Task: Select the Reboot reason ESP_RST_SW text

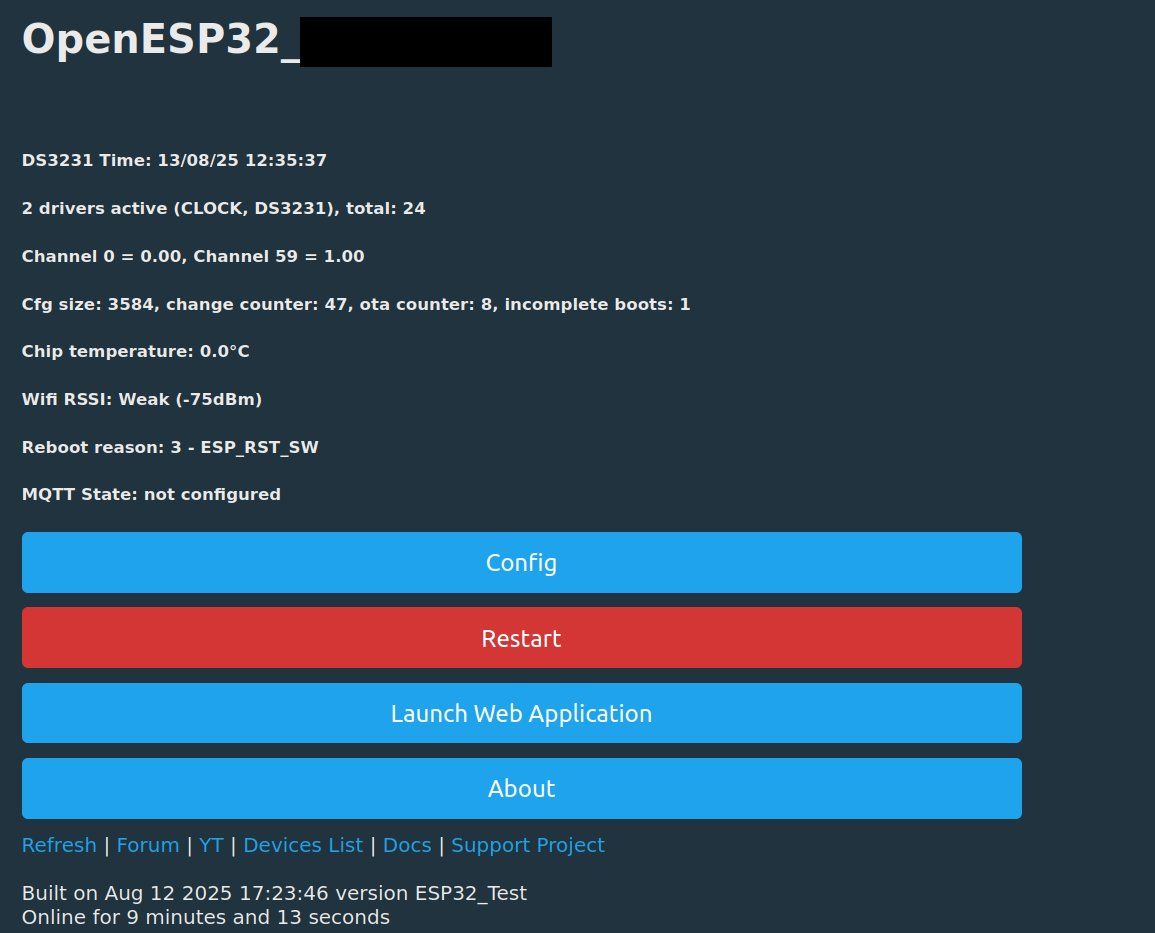Action: pos(170,447)
